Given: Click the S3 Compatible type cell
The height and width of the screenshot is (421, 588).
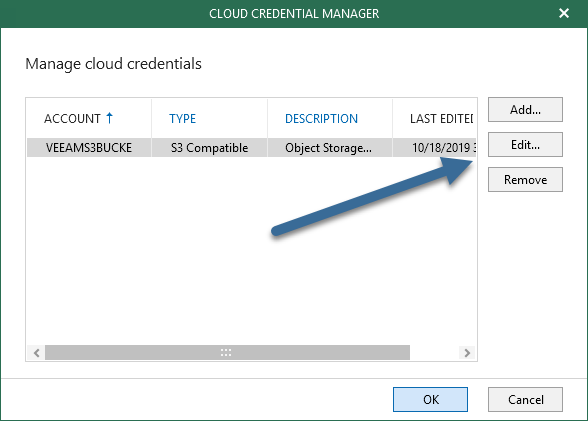Looking at the screenshot, I should click(209, 148).
